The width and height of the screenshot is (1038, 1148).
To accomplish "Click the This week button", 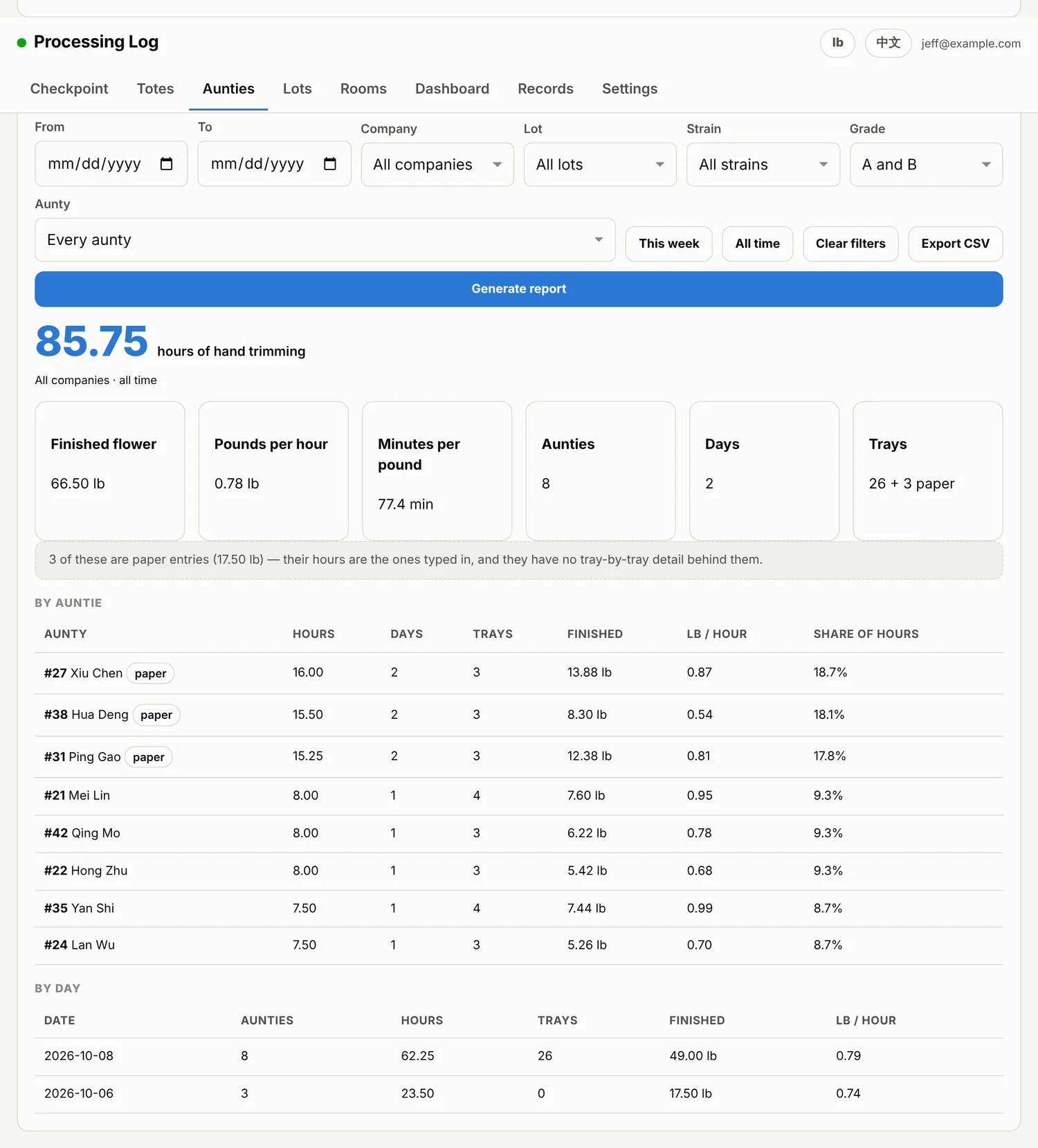I will [x=668, y=244].
